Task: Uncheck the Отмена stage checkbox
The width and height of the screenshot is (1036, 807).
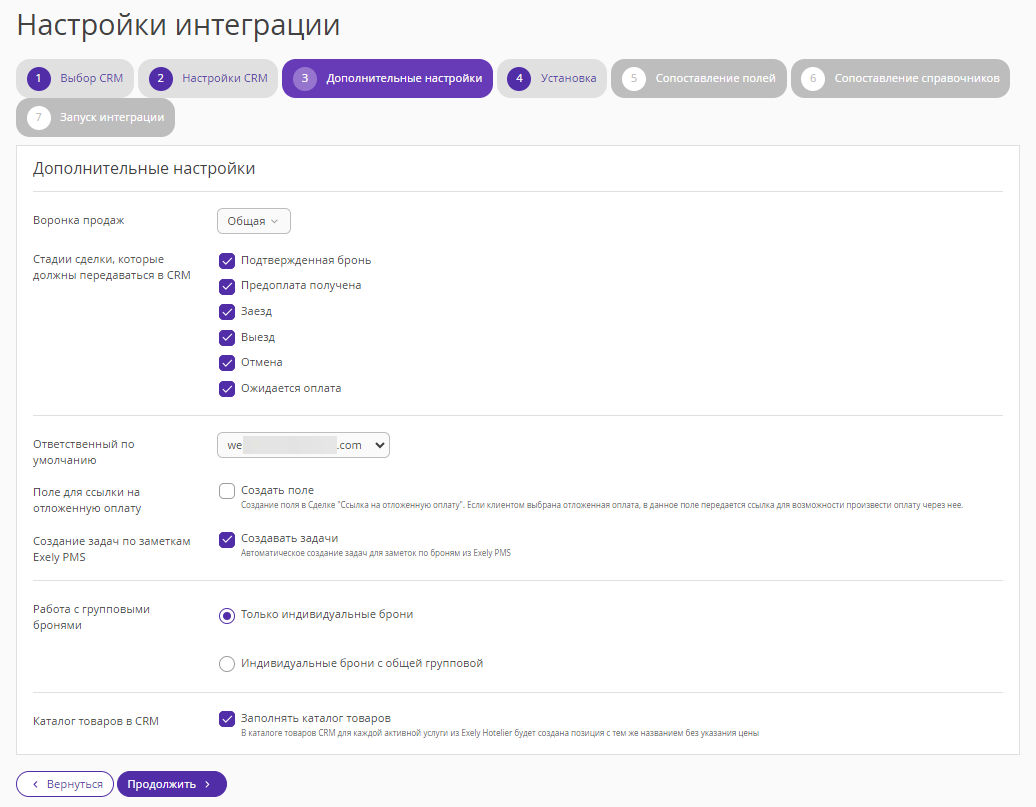Action: tap(227, 363)
